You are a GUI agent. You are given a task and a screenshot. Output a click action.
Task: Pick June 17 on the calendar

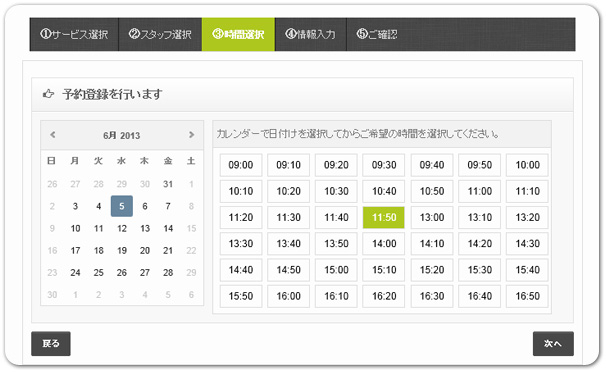pyautogui.click(x=75, y=251)
